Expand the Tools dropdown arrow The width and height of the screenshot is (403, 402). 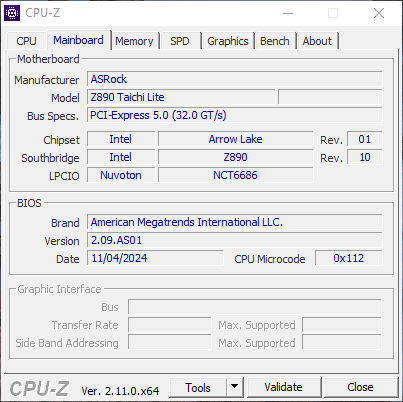[x=235, y=387]
